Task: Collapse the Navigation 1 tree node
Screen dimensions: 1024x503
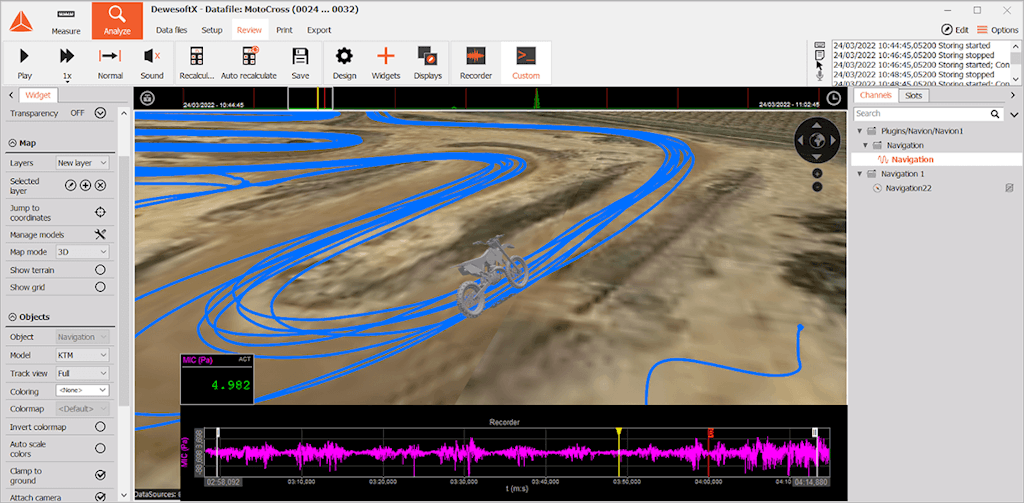Action: coord(859,174)
